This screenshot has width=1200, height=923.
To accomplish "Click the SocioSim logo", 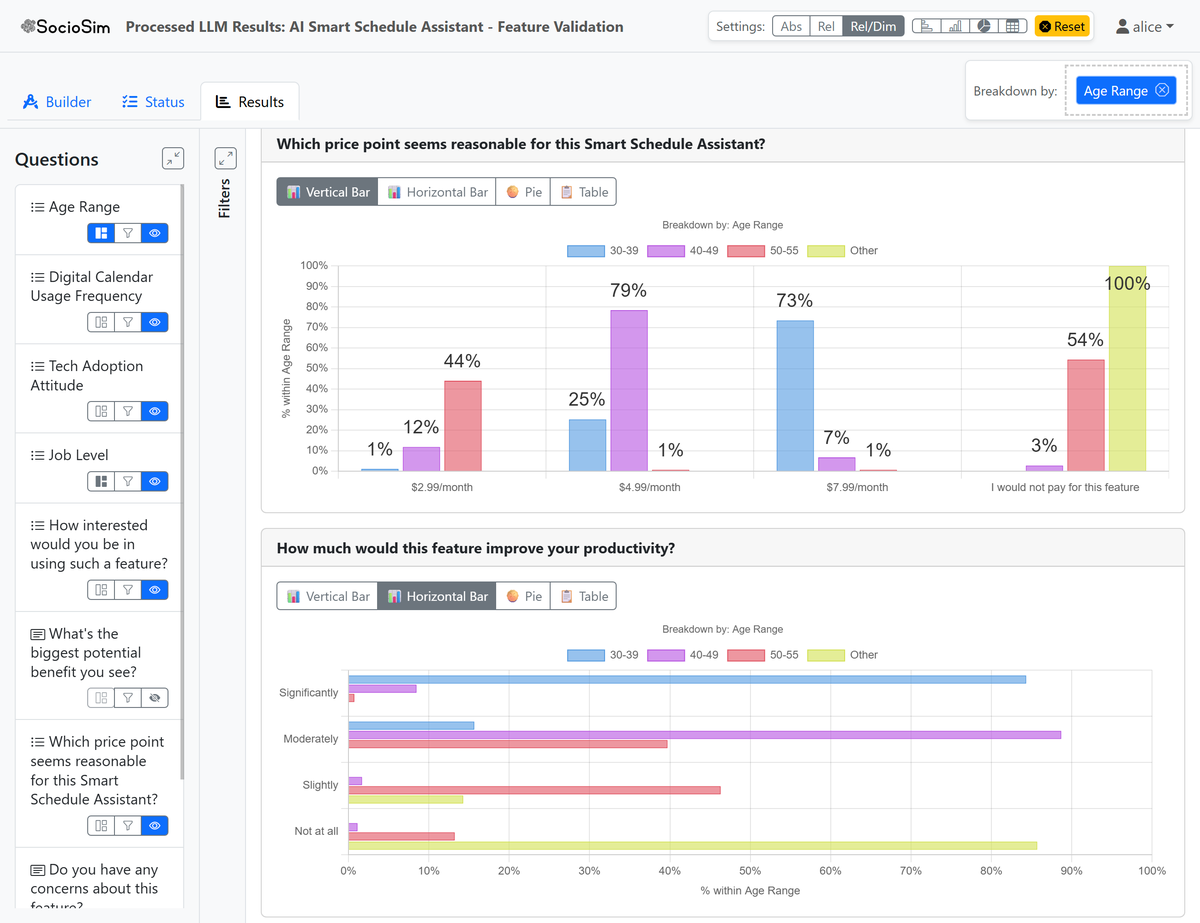I will (66, 27).
